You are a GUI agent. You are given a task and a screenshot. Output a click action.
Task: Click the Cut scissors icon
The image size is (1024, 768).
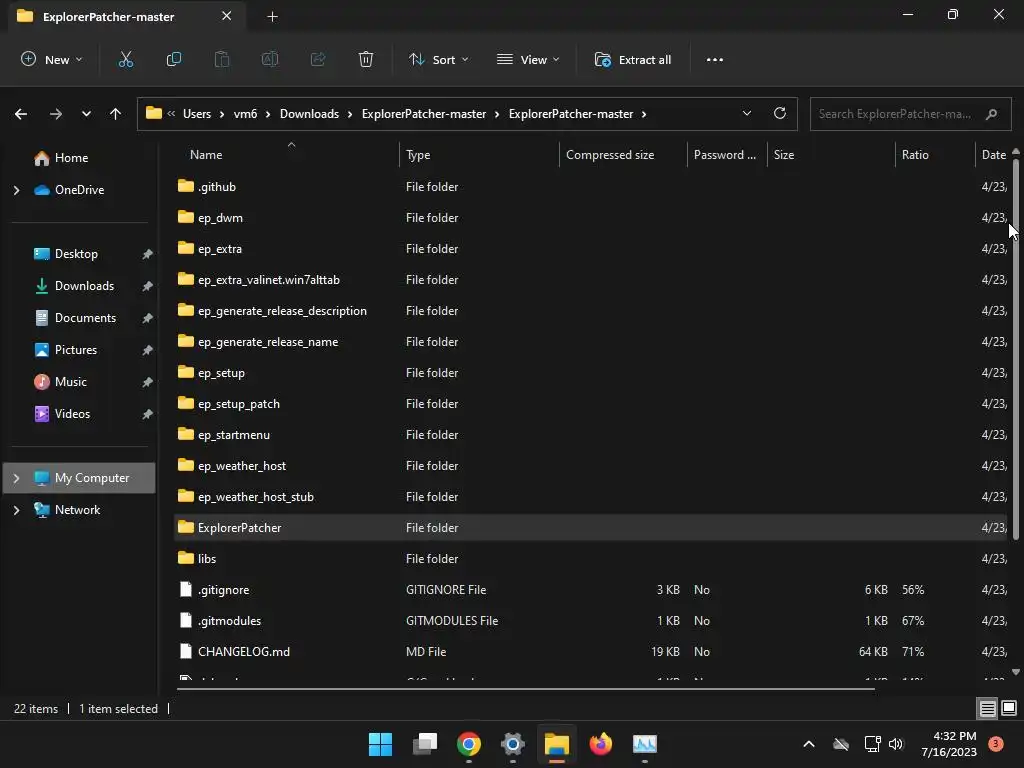(x=125, y=59)
